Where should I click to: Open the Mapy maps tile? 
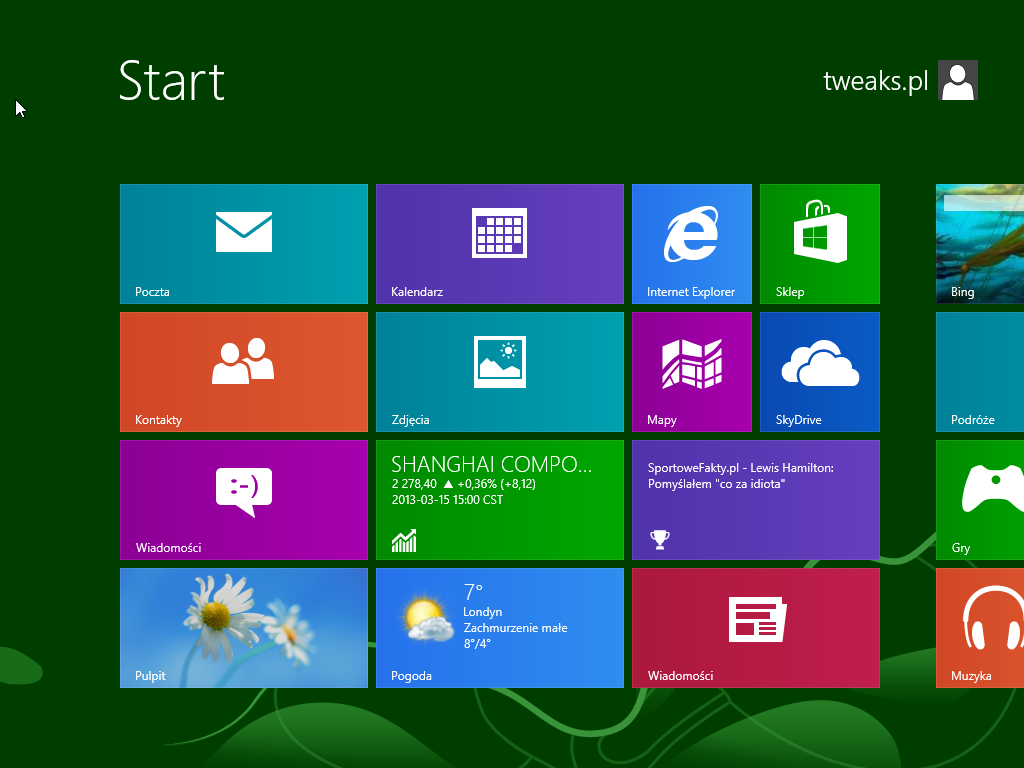[691, 371]
